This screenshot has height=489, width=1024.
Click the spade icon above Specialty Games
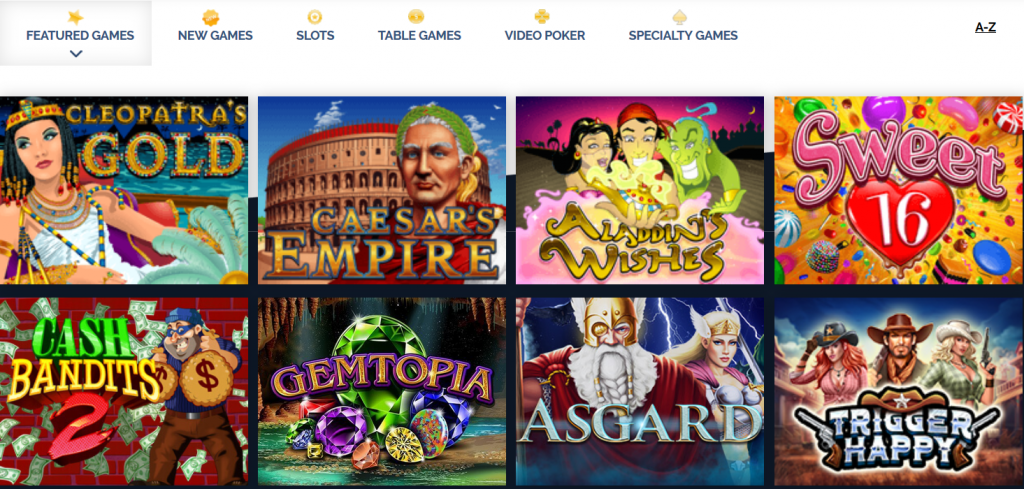[680, 18]
